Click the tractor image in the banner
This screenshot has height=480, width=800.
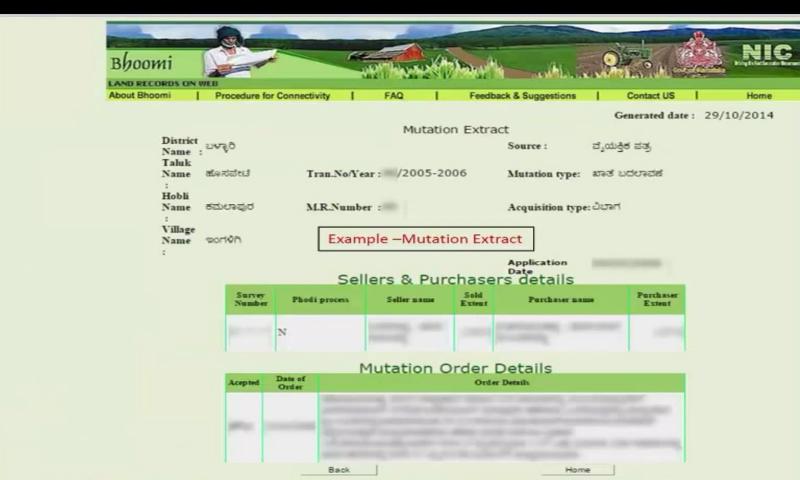627,56
